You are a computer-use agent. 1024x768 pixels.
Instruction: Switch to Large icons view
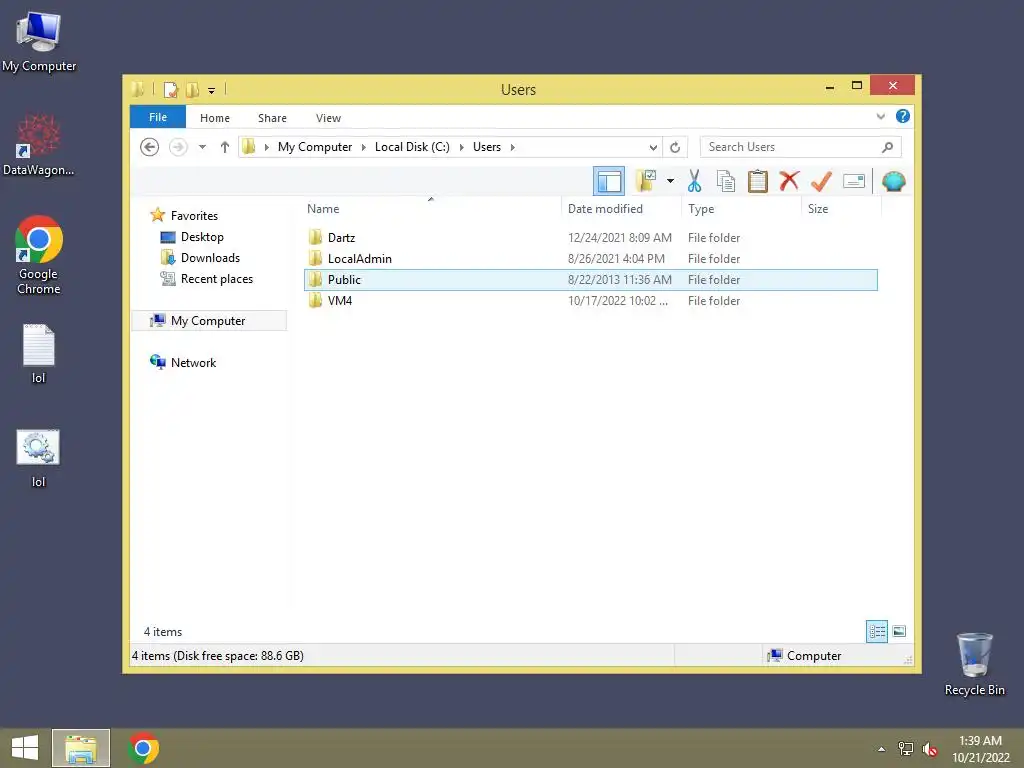[x=899, y=631]
